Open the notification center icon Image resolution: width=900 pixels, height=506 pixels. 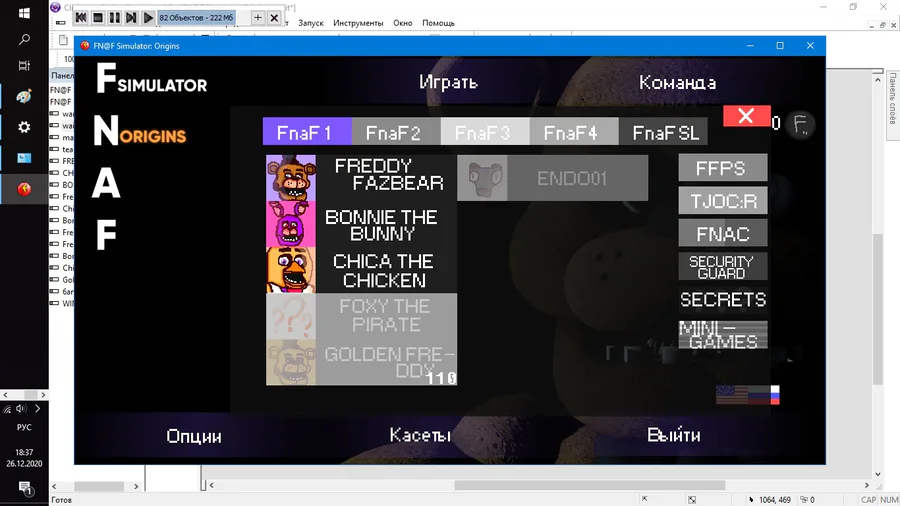tap(25, 489)
